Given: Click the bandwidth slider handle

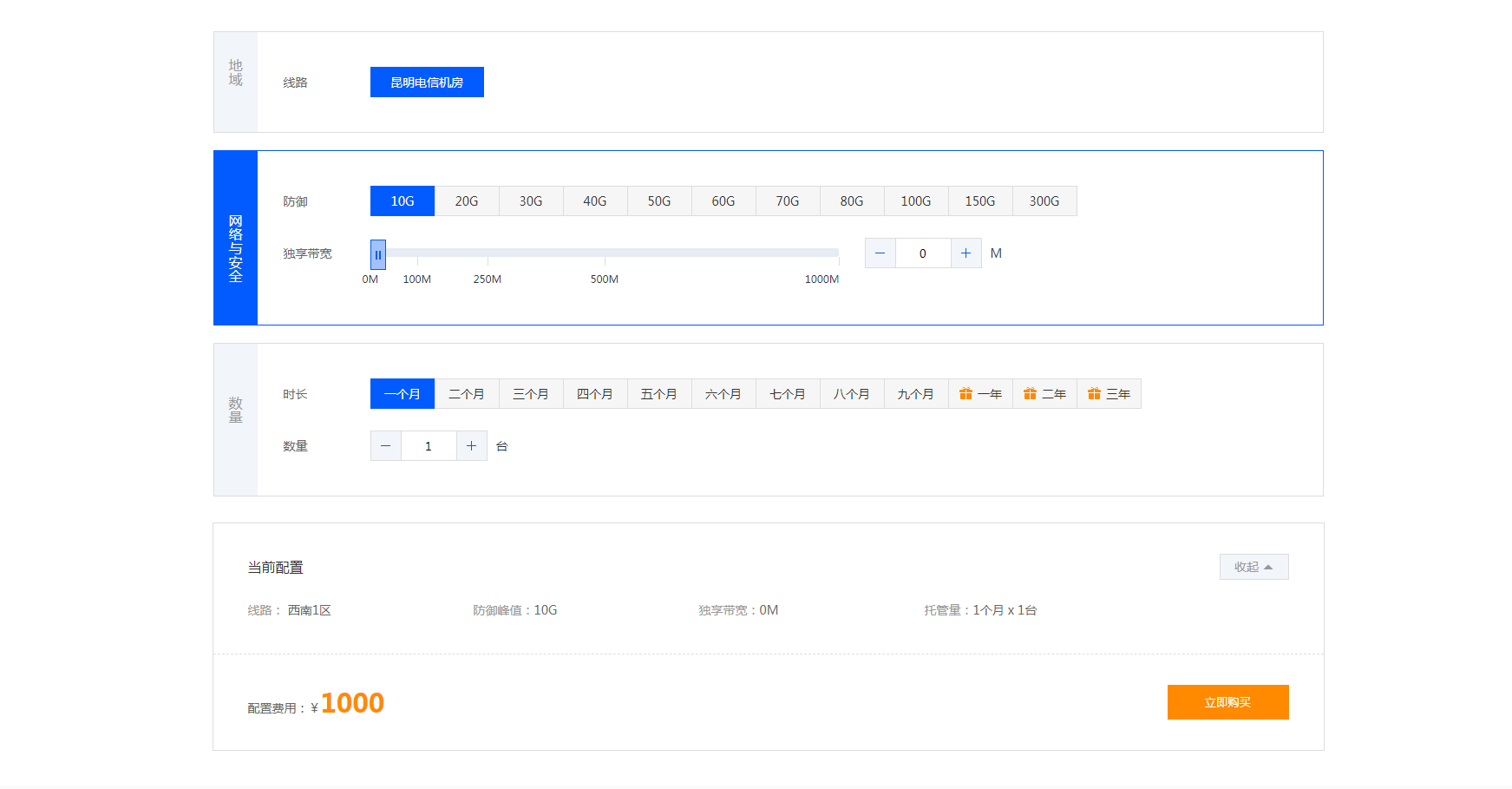Looking at the screenshot, I should click(x=378, y=253).
